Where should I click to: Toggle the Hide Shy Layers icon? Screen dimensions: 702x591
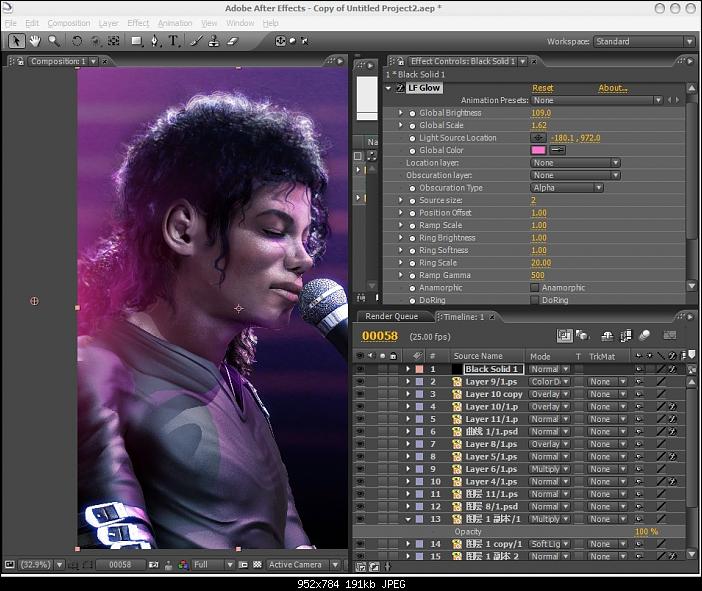point(607,335)
